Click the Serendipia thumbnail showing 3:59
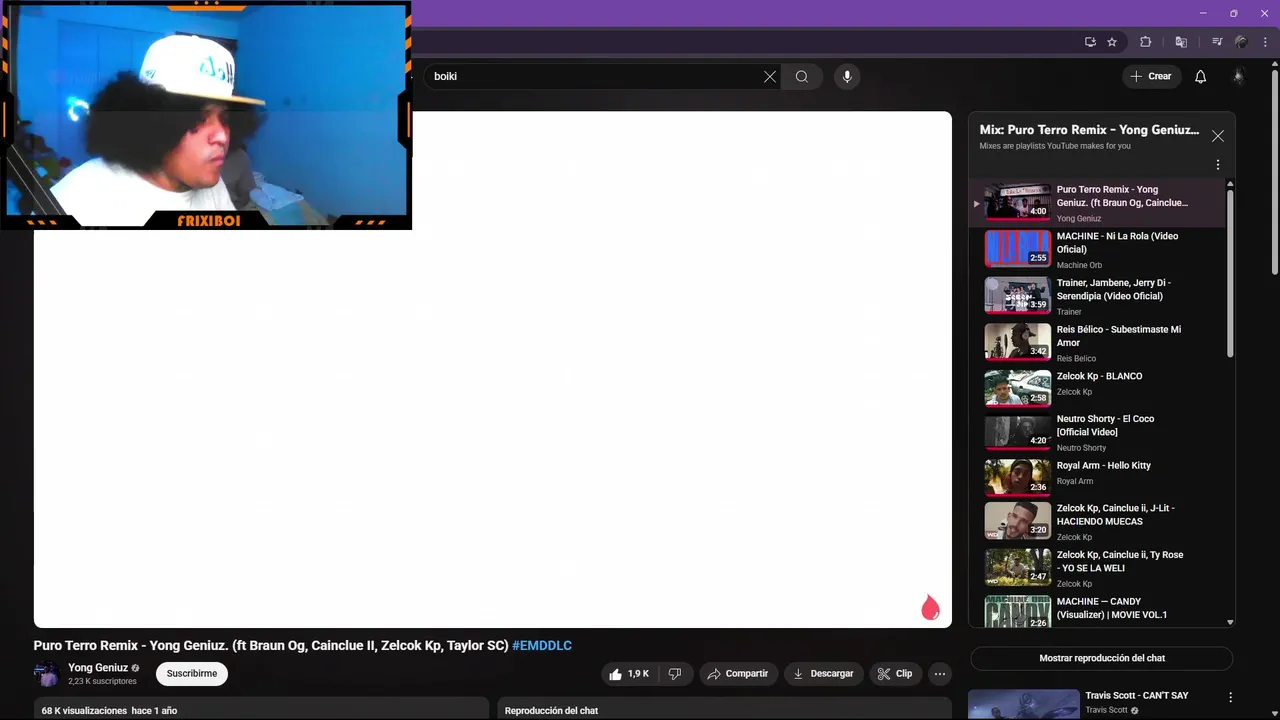 1018,296
